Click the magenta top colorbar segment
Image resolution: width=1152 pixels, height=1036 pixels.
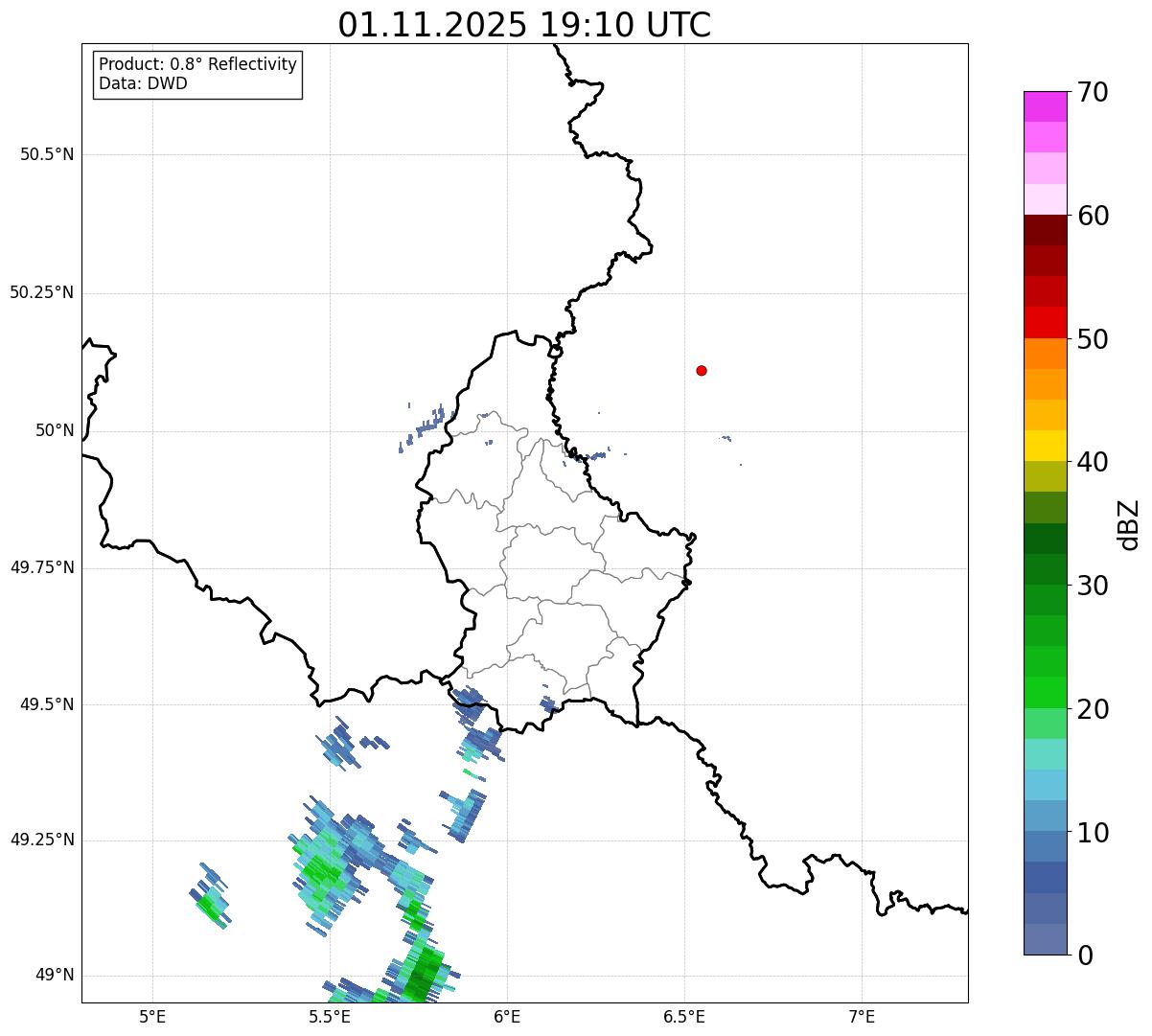[x=1045, y=106]
